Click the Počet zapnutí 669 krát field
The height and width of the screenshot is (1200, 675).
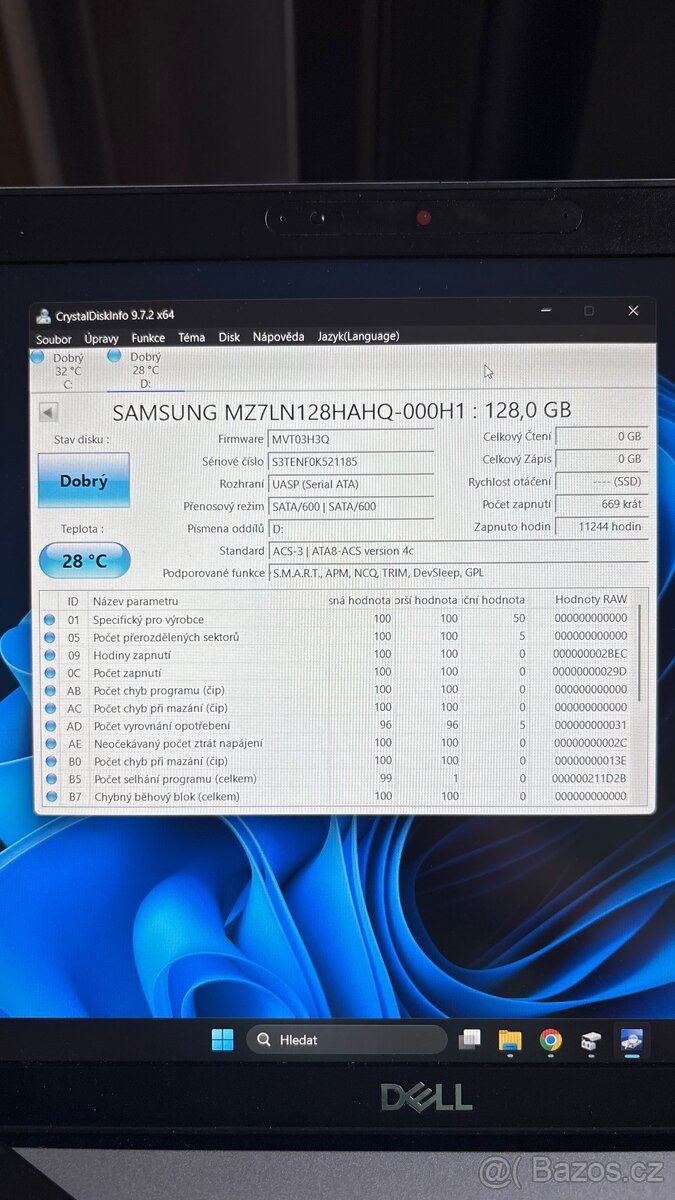coord(601,504)
